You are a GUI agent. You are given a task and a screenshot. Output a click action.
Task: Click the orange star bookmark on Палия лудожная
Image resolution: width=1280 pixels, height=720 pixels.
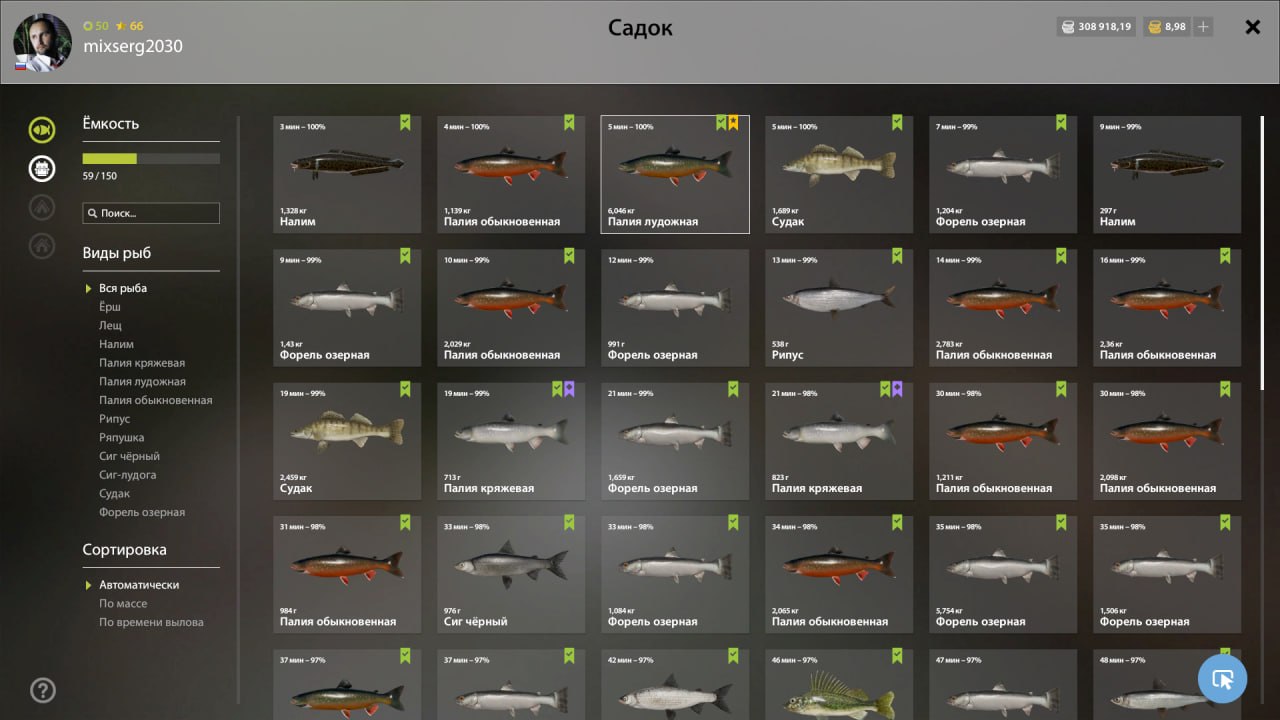pyautogui.click(x=733, y=123)
